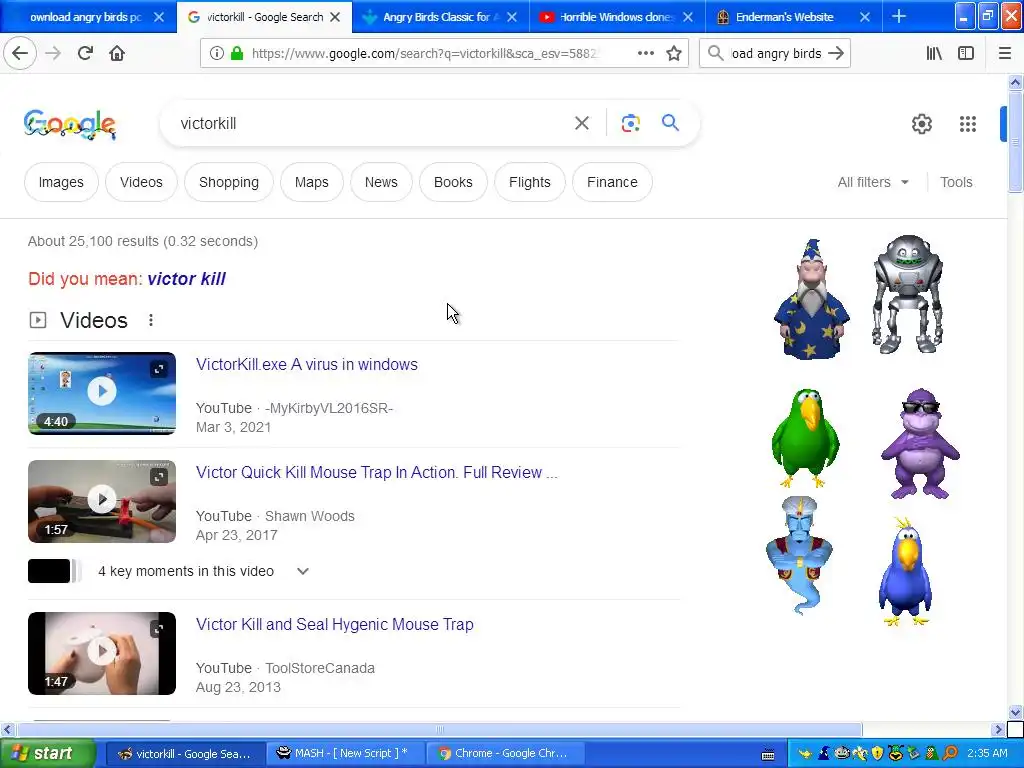Click the Merlin wizard agent character
The width and height of the screenshot is (1024, 768).
pos(811,299)
